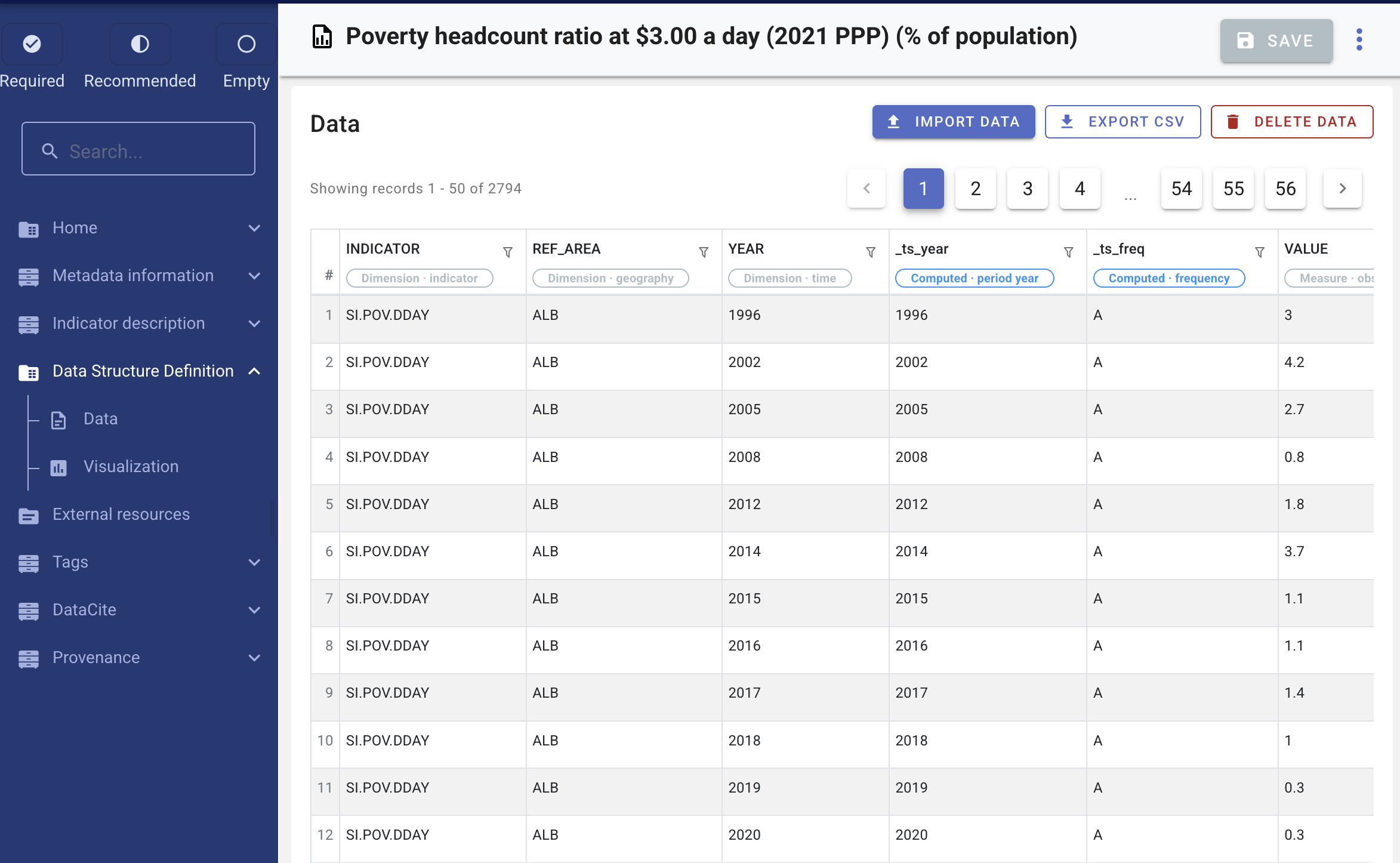Go to next page arrow
The width and height of the screenshot is (1400, 863).
point(1343,189)
